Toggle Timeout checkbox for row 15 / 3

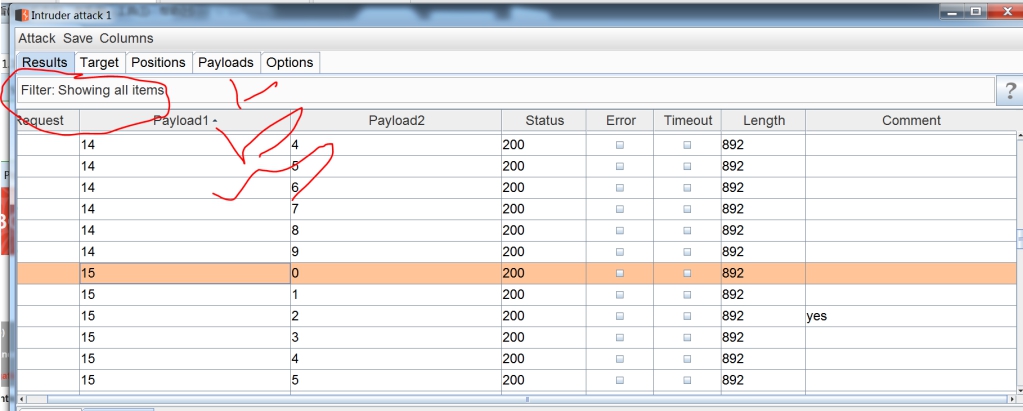[x=687, y=337]
